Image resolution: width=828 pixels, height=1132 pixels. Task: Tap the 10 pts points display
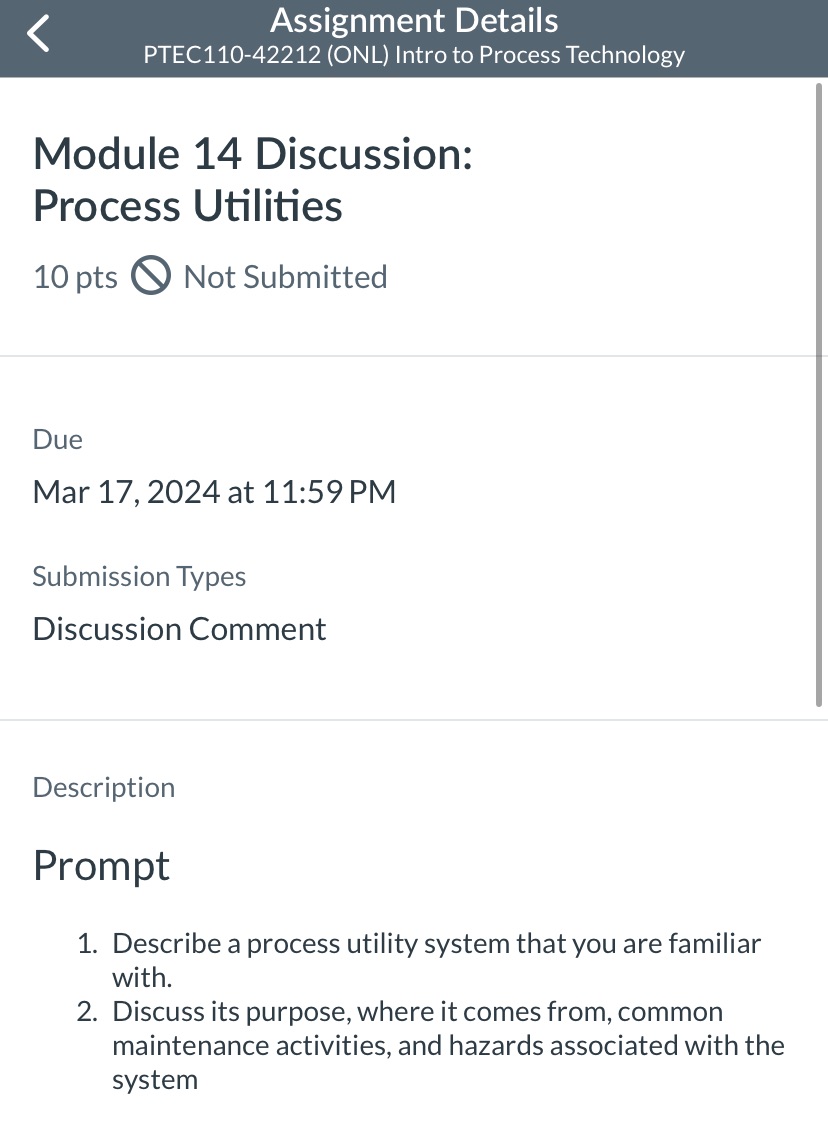74,276
